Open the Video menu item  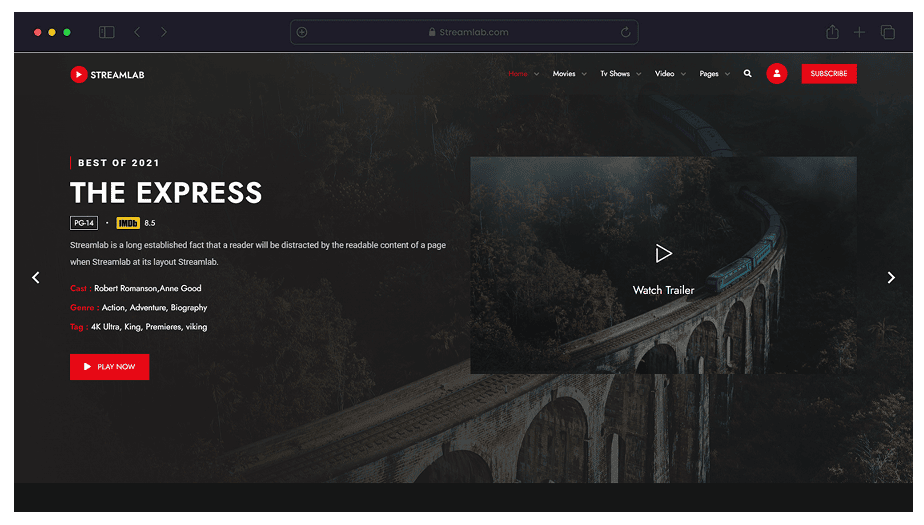pos(669,74)
